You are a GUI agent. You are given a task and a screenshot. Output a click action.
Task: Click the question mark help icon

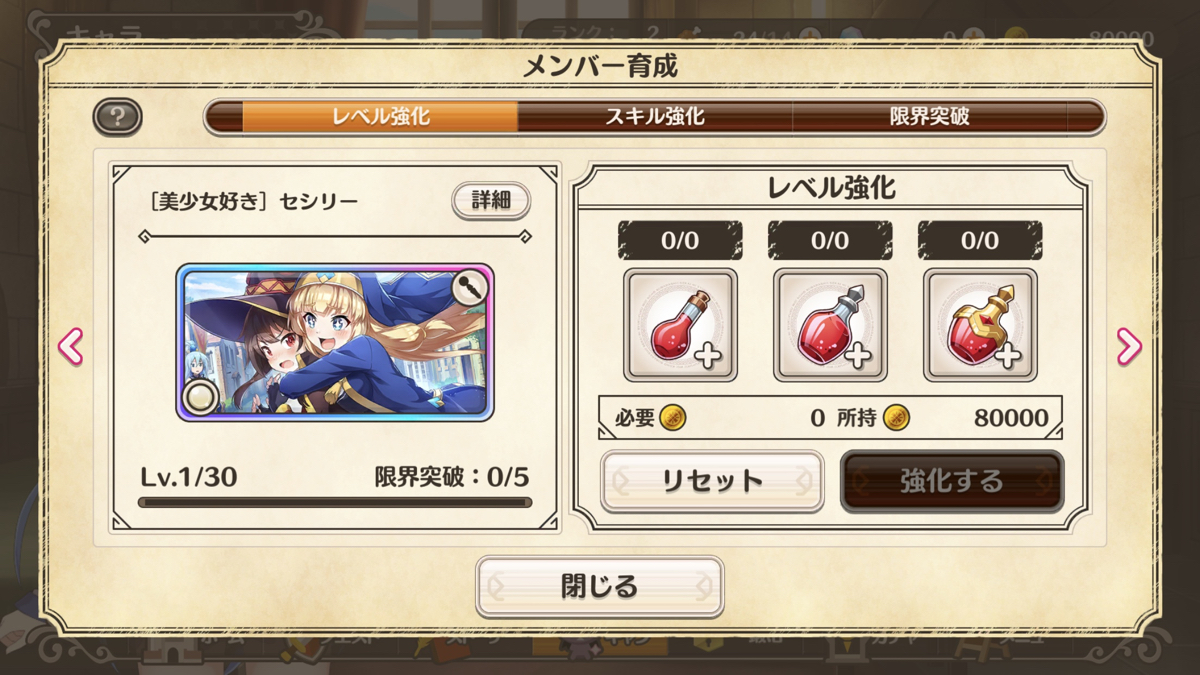[118, 117]
